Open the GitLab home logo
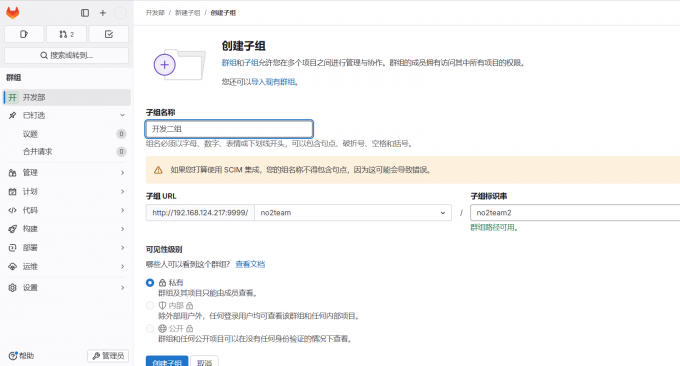The height and width of the screenshot is (366, 680). pos(13,13)
